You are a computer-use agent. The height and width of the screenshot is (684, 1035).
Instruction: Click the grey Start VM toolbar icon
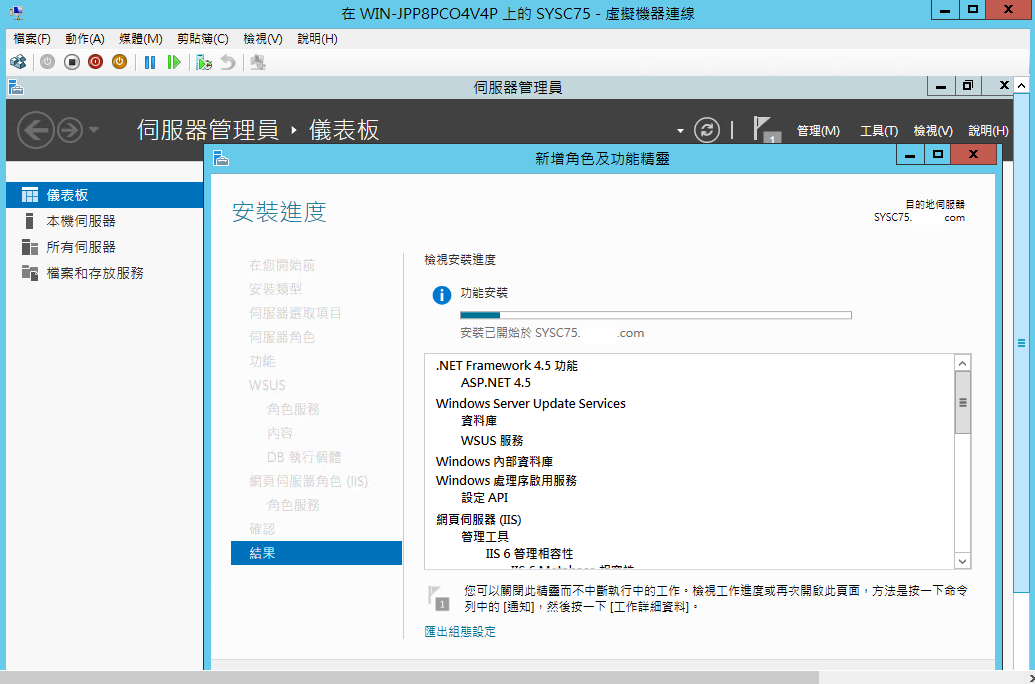(x=48, y=62)
